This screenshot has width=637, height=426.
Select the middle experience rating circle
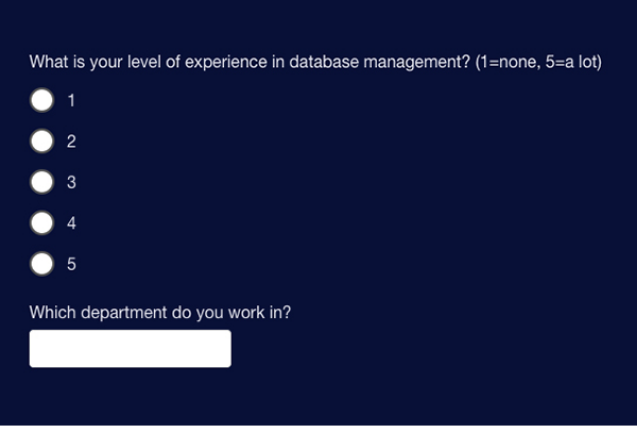[42, 182]
